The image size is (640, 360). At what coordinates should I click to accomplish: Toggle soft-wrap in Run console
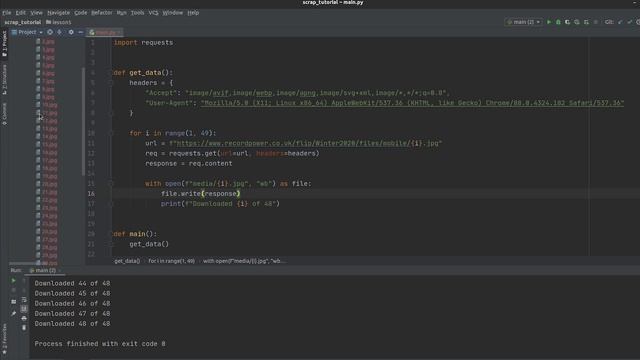(24, 300)
